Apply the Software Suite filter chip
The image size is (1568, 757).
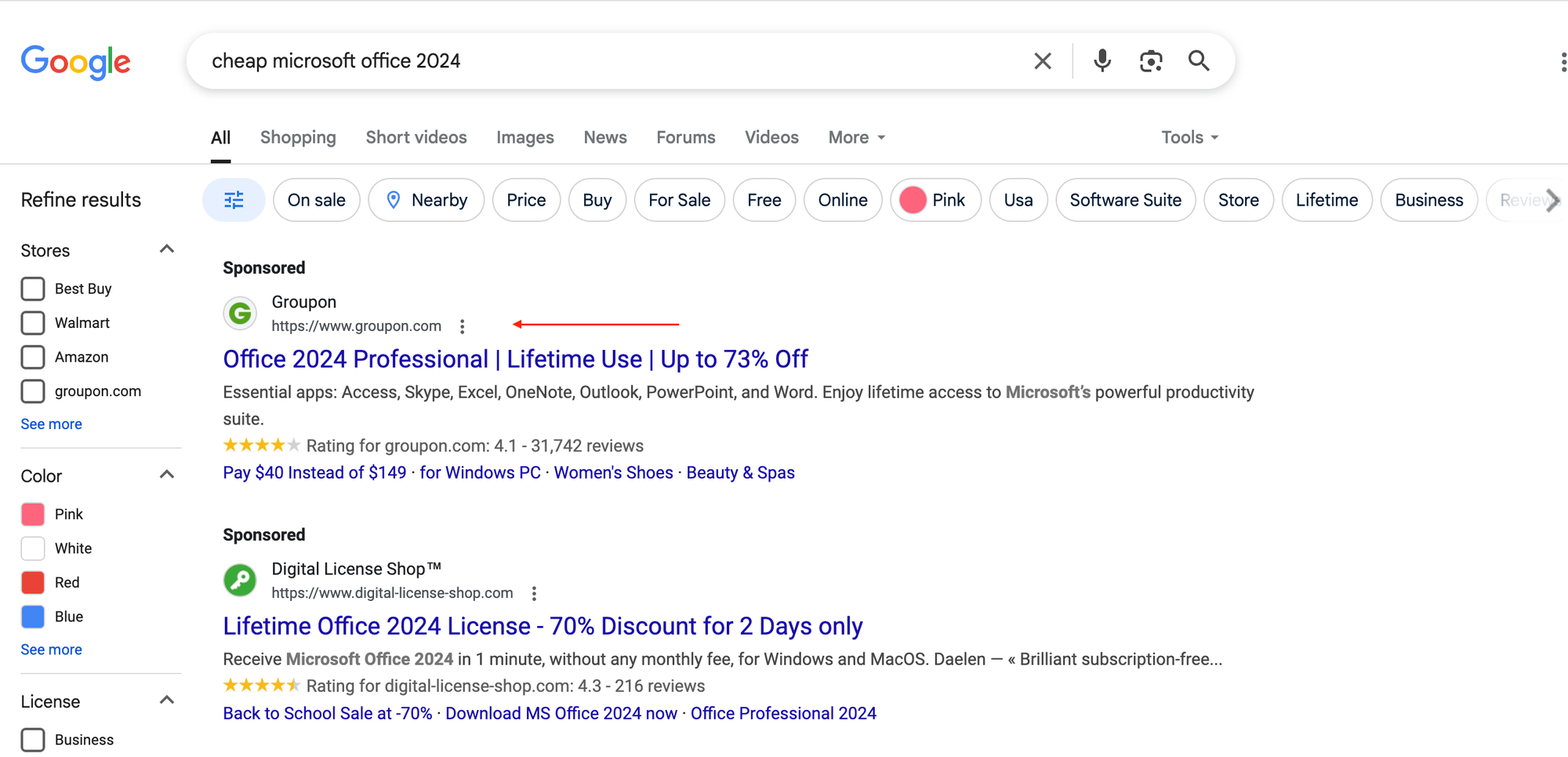[1126, 200]
